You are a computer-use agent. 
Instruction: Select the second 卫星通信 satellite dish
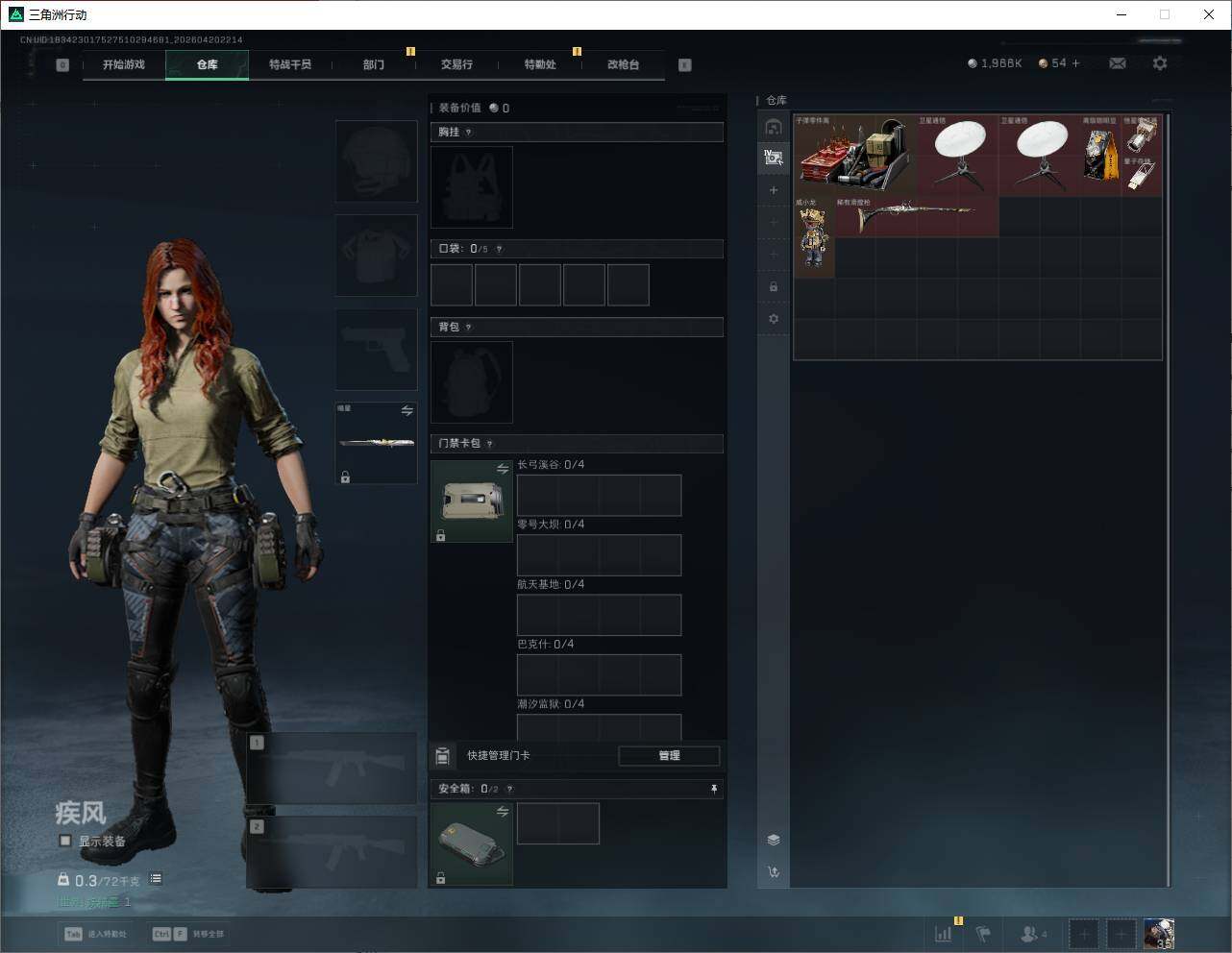tap(1040, 156)
